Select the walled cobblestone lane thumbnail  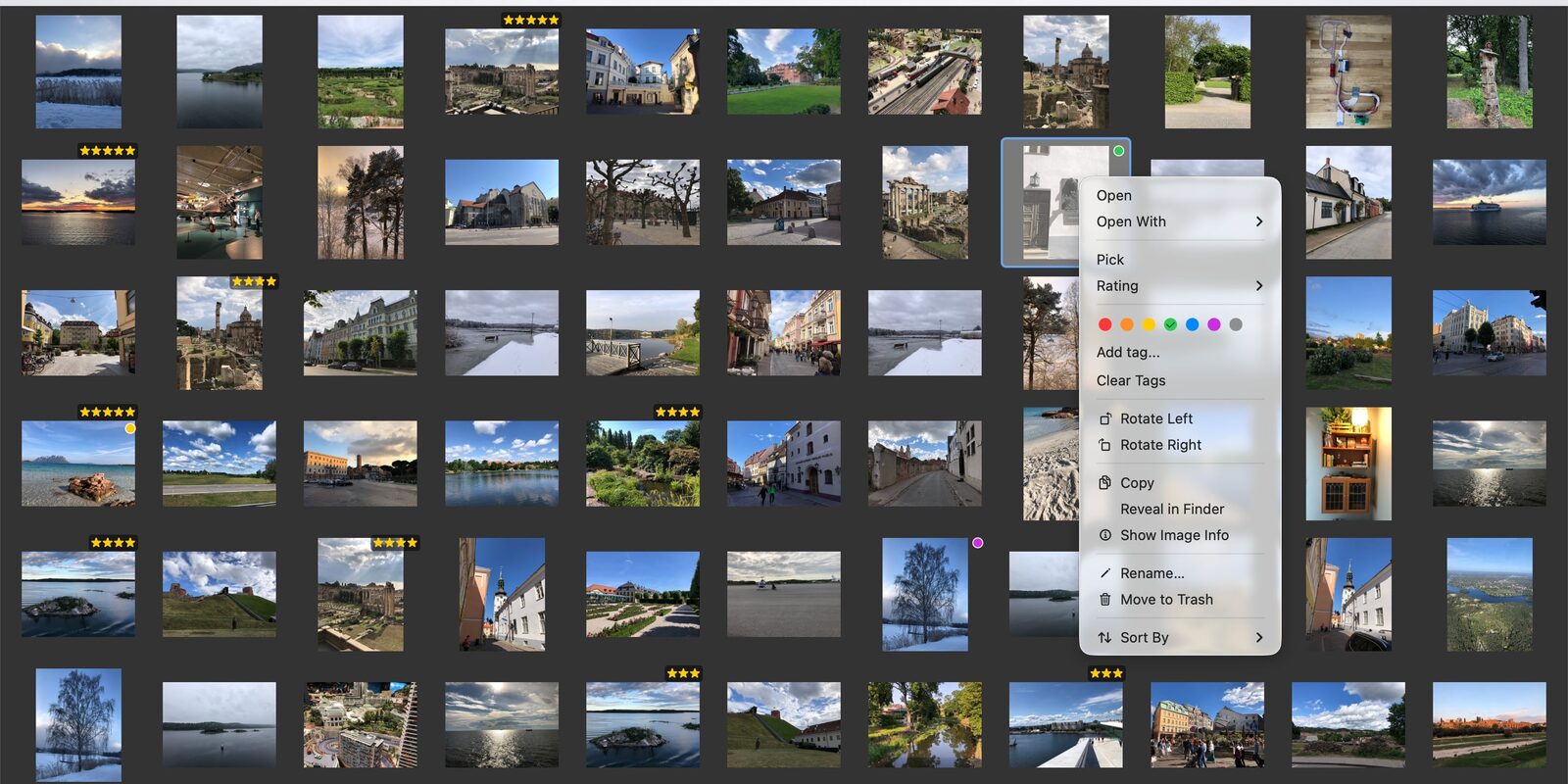click(925, 464)
